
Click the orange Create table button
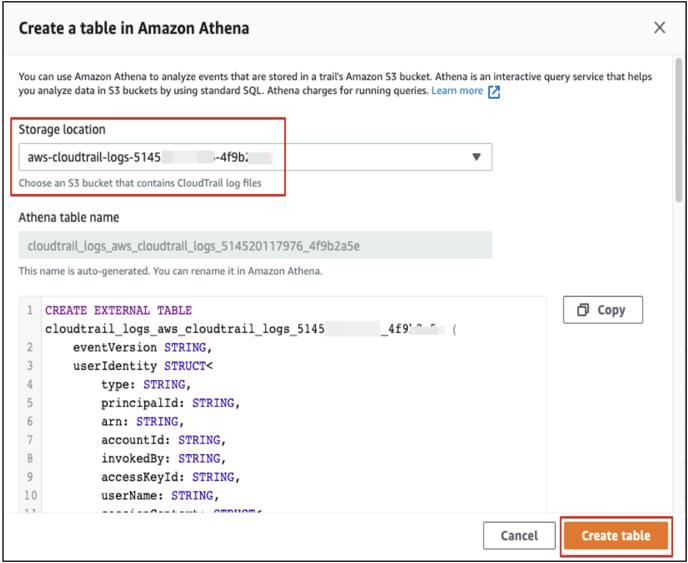pos(615,536)
